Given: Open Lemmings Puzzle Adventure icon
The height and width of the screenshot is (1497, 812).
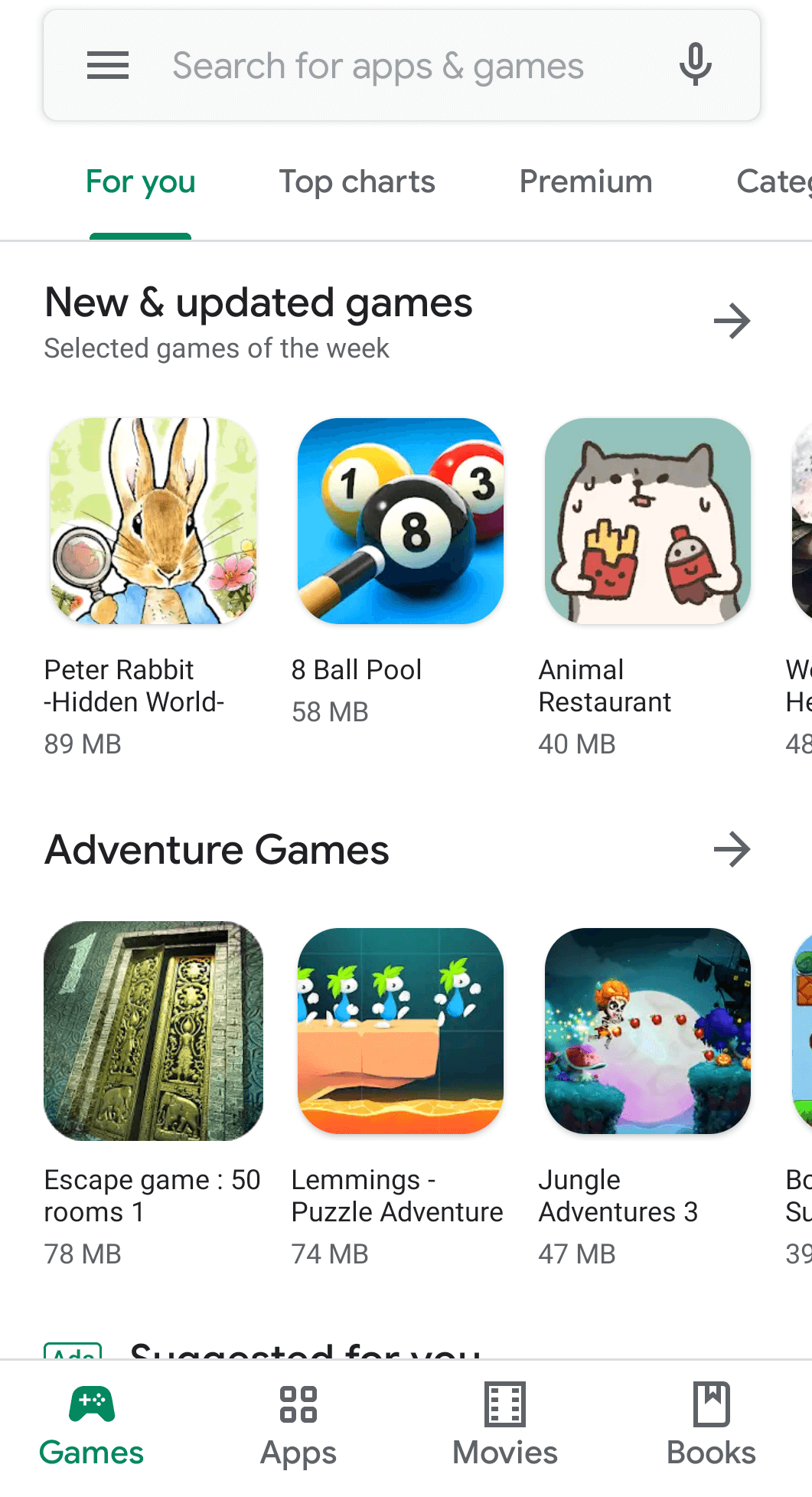Looking at the screenshot, I should (x=400, y=1031).
